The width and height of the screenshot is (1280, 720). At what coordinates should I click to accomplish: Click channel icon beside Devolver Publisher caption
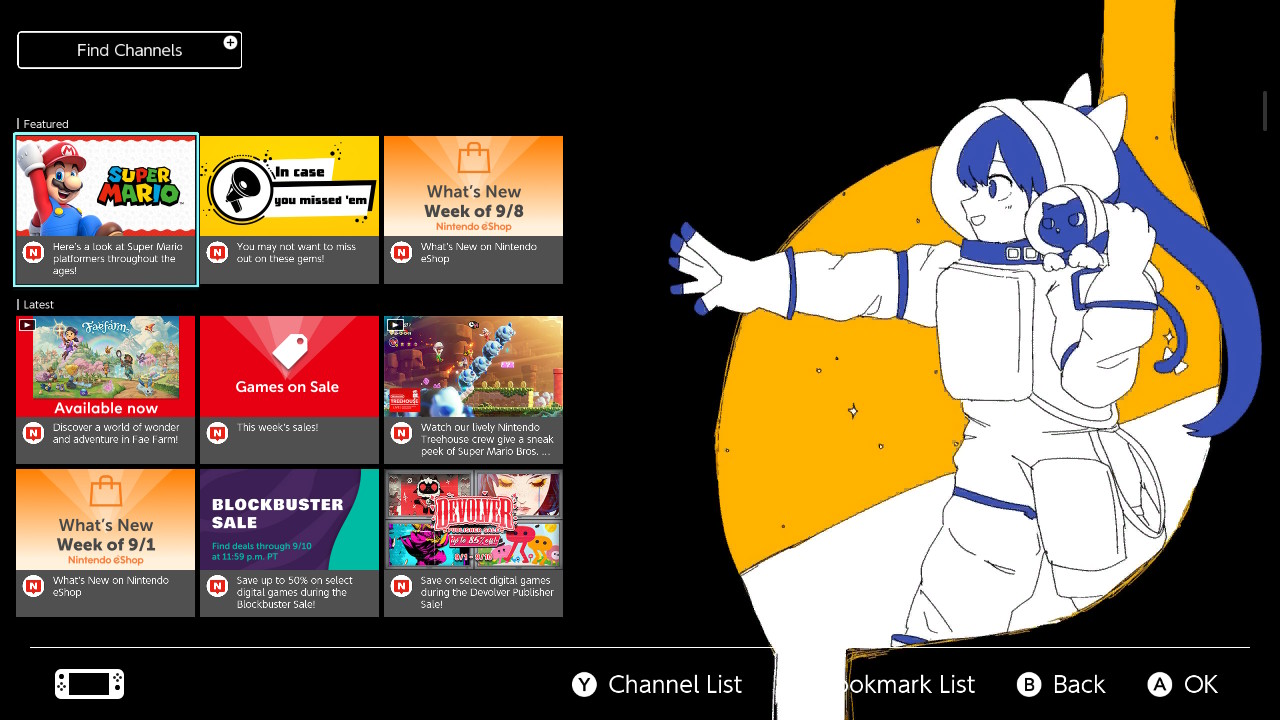401,586
